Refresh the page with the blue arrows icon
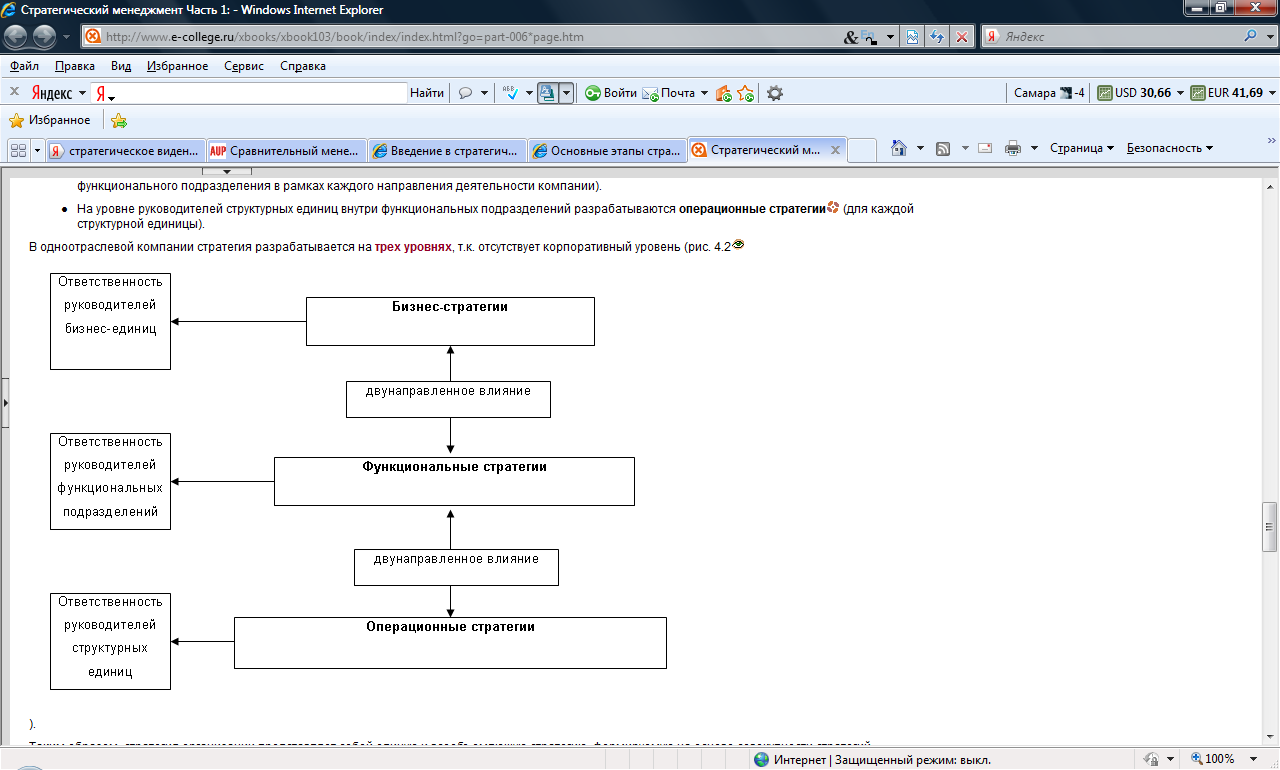This screenshot has height=770, width=1280. [x=937, y=37]
